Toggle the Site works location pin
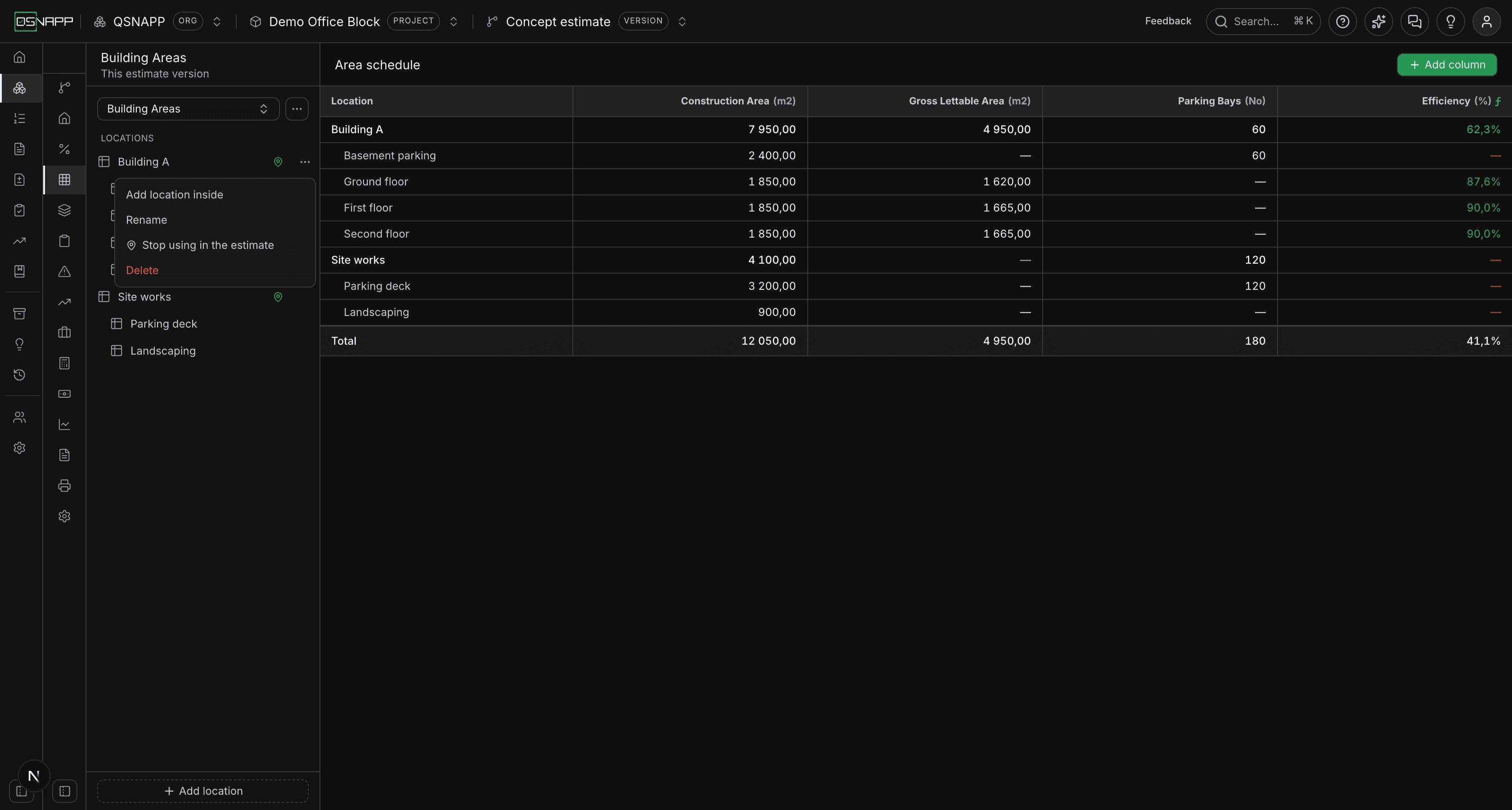 click(x=278, y=297)
